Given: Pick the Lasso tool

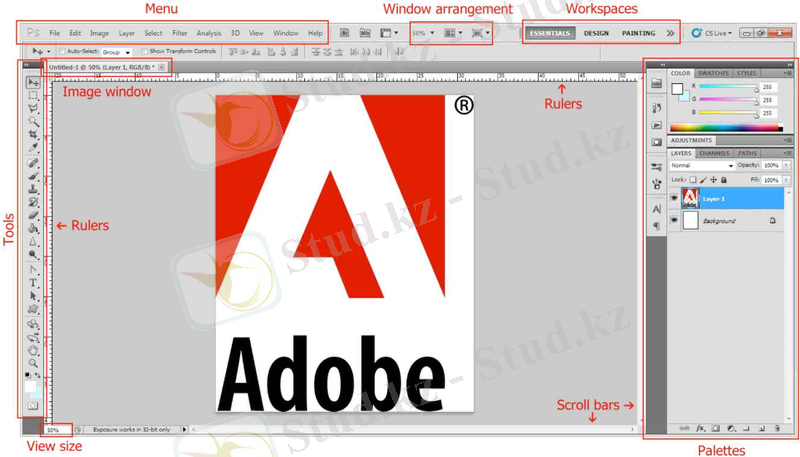Looking at the screenshot, I should pyautogui.click(x=33, y=108).
